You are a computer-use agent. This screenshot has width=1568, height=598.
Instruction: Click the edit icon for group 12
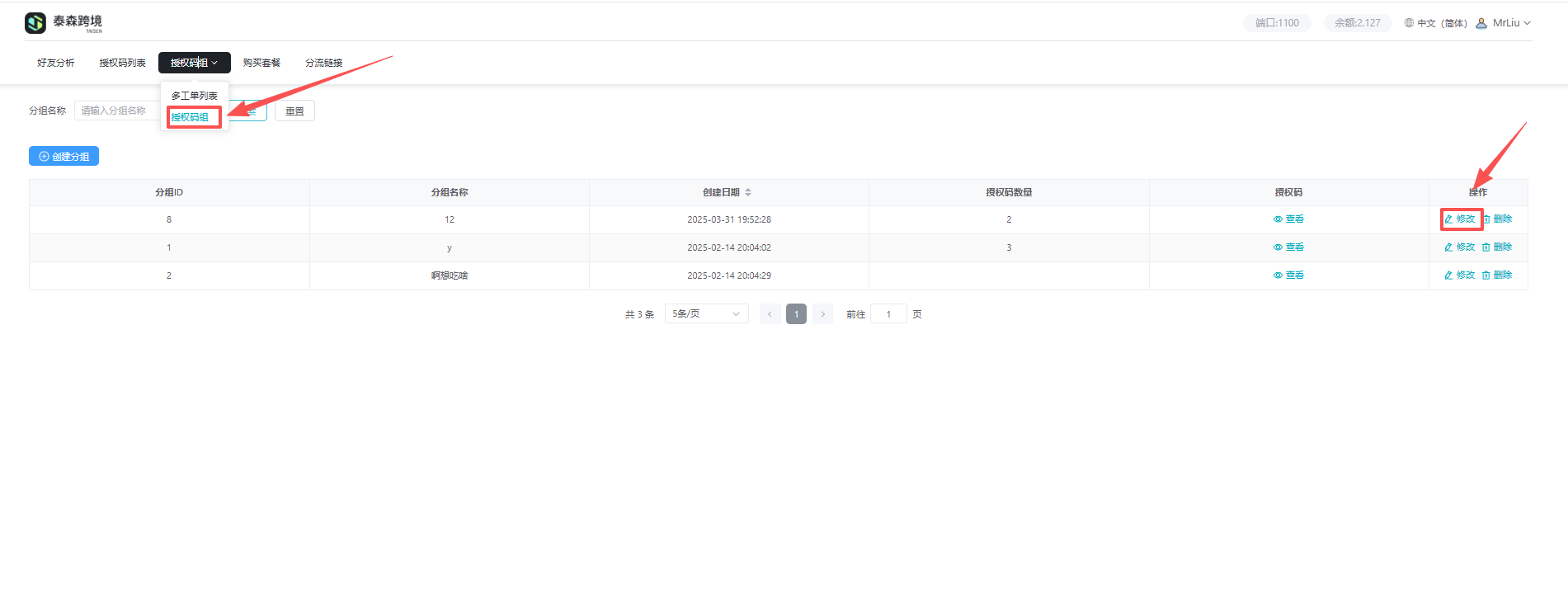click(1448, 219)
